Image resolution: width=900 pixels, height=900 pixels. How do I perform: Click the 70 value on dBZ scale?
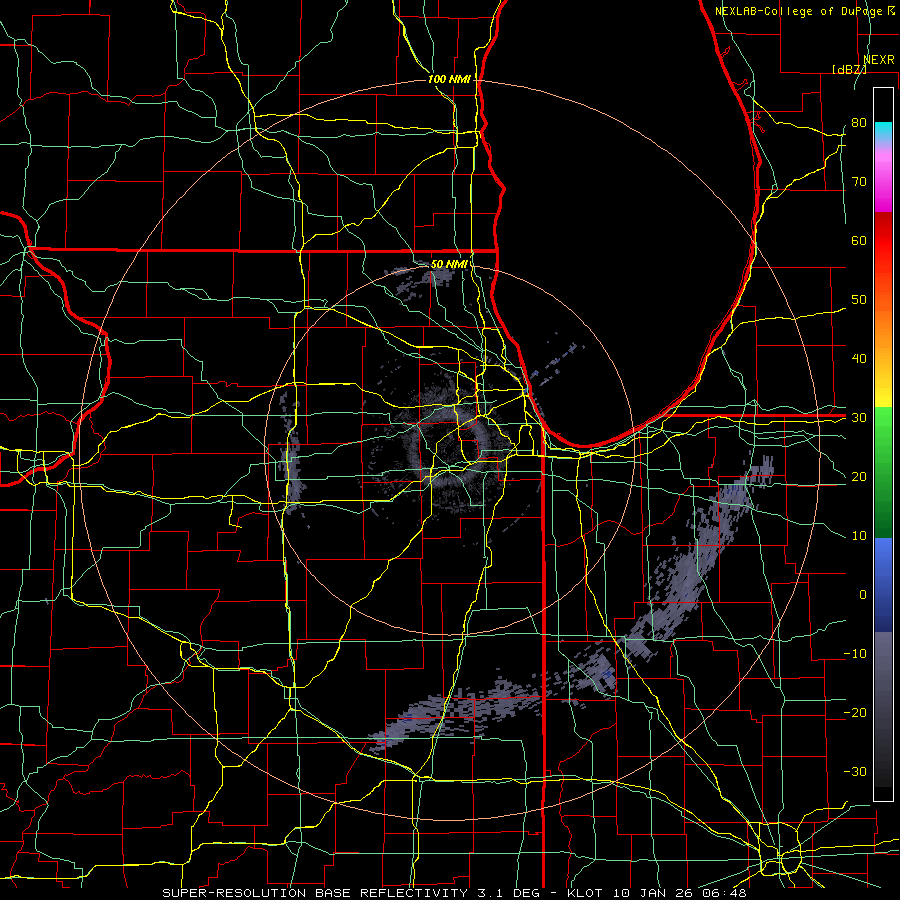859,181
